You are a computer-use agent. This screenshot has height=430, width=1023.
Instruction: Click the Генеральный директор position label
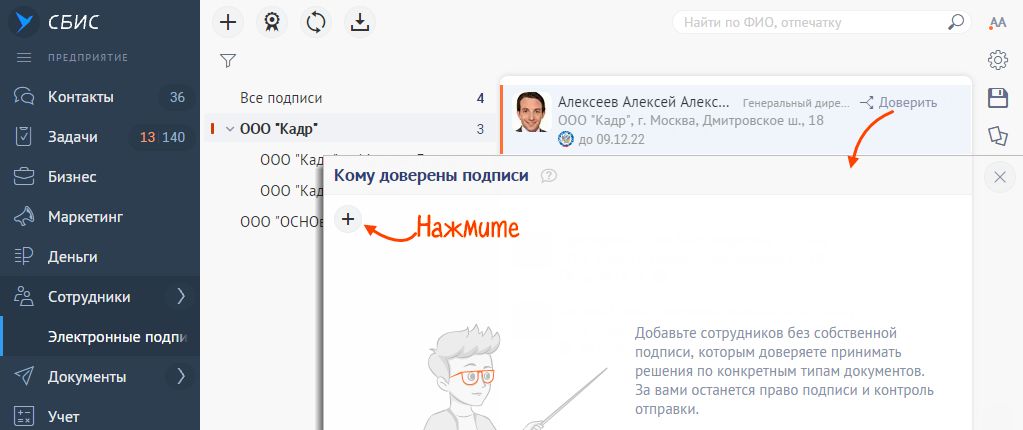797,103
